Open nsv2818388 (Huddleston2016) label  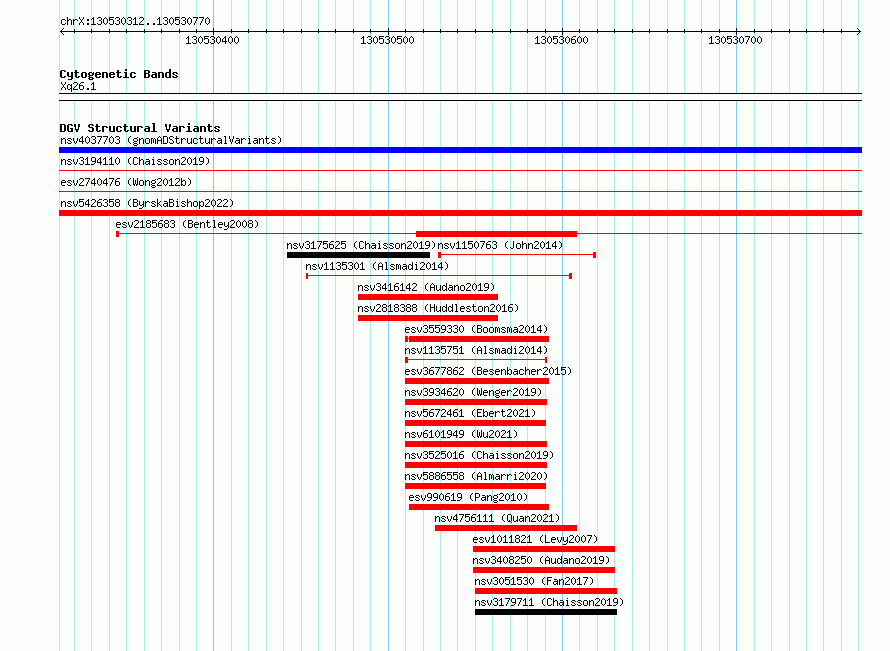click(438, 308)
